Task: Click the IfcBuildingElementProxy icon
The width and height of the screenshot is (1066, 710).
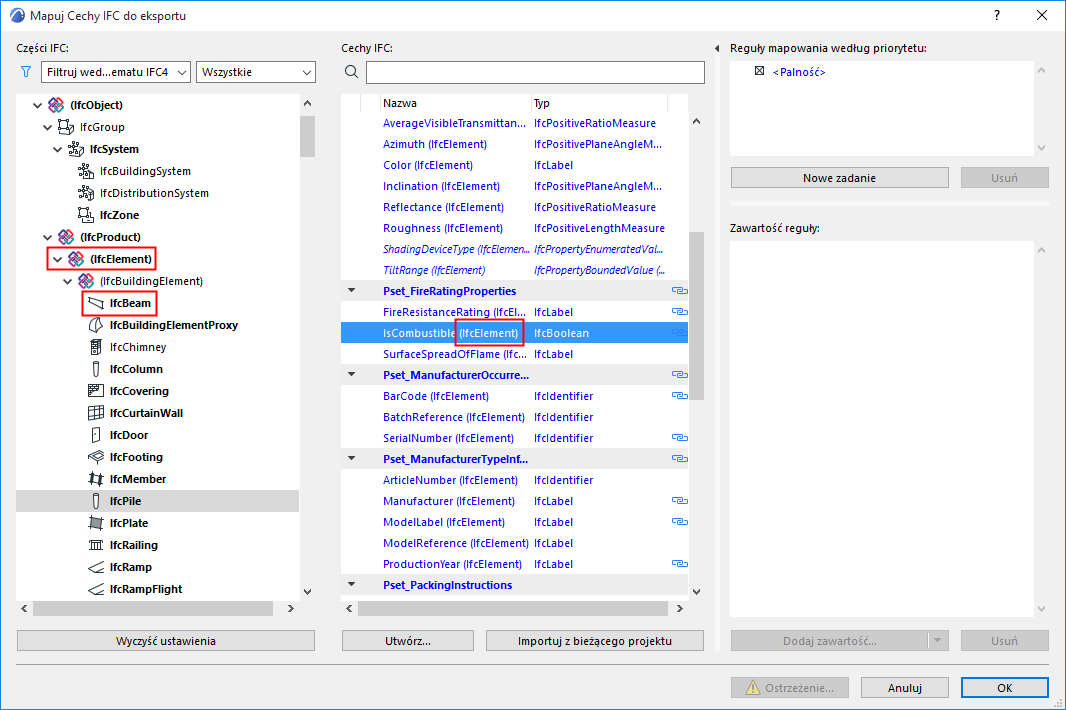Action: [x=96, y=325]
